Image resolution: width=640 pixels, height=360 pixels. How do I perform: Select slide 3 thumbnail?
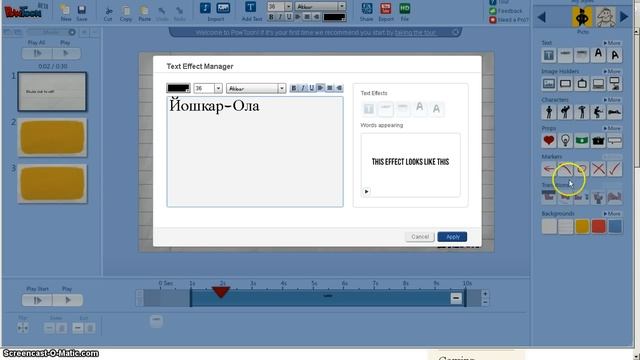tap(52, 184)
